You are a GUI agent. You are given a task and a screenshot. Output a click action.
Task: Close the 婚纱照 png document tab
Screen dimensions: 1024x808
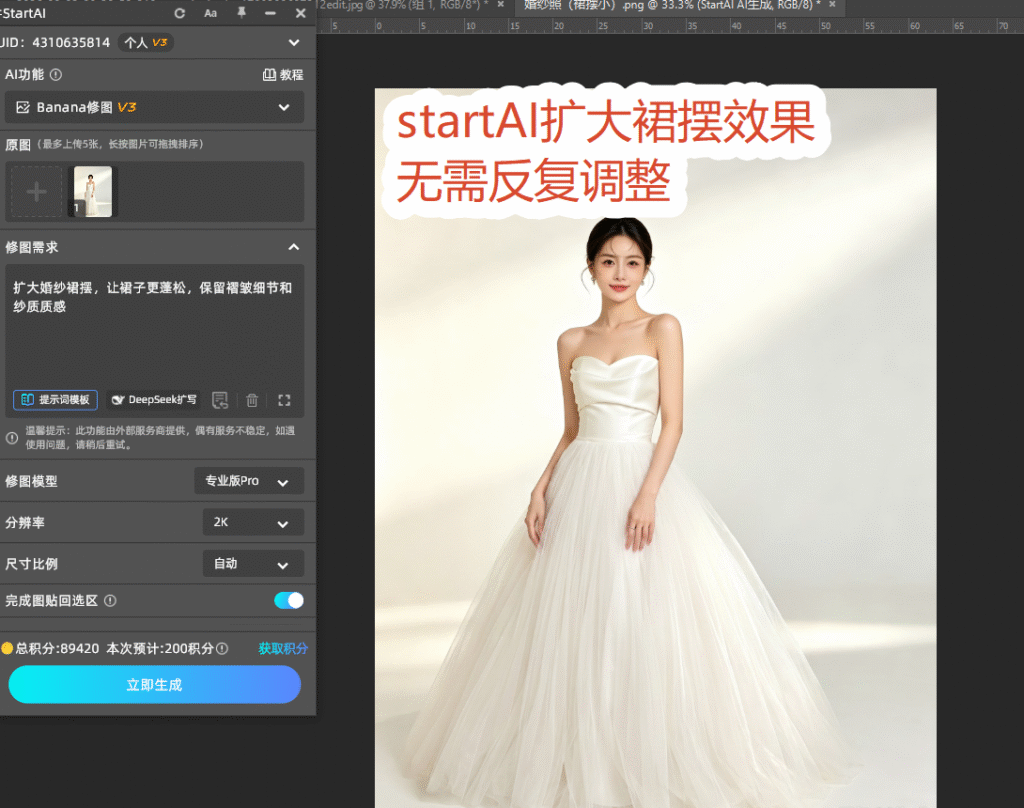coord(833,5)
